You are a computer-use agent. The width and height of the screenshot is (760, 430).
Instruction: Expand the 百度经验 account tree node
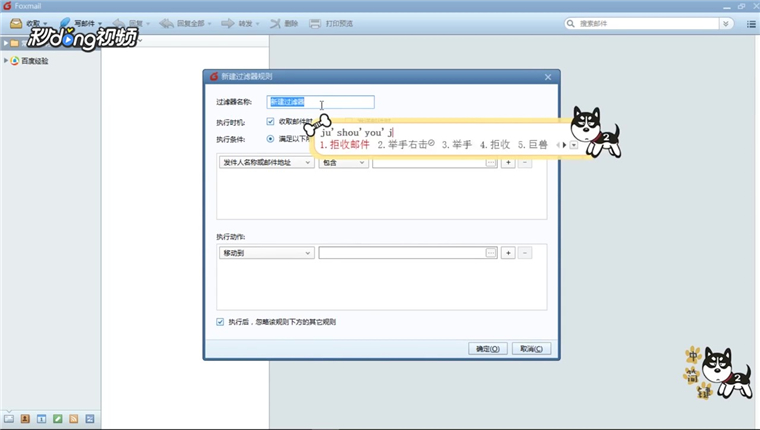coord(6,61)
